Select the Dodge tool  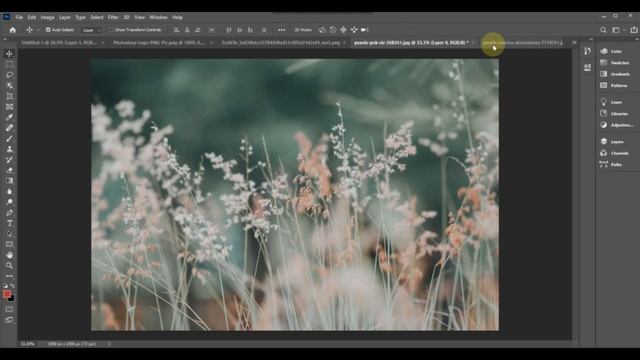tap(9, 202)
